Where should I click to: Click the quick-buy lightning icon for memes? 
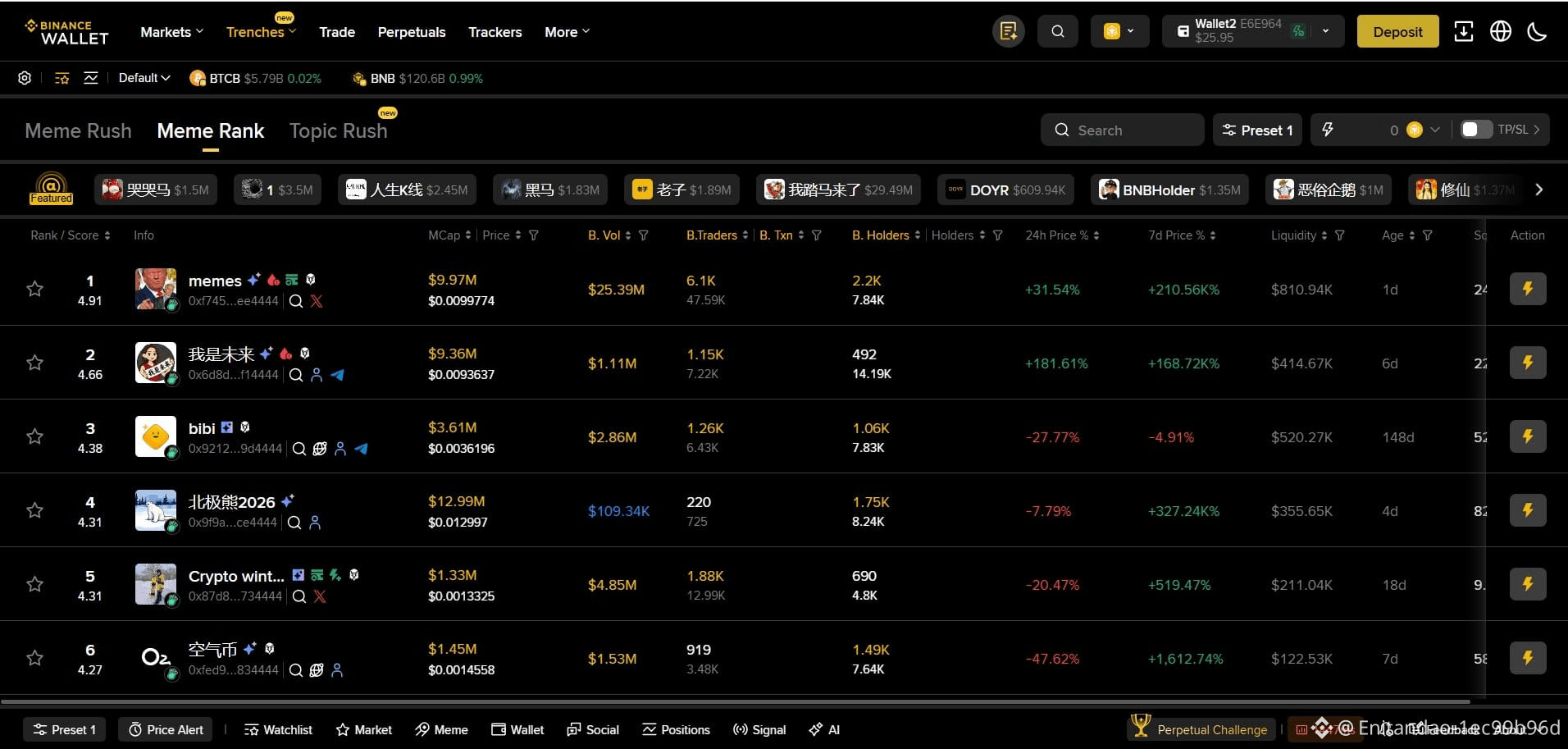(x=1528, y=289)
